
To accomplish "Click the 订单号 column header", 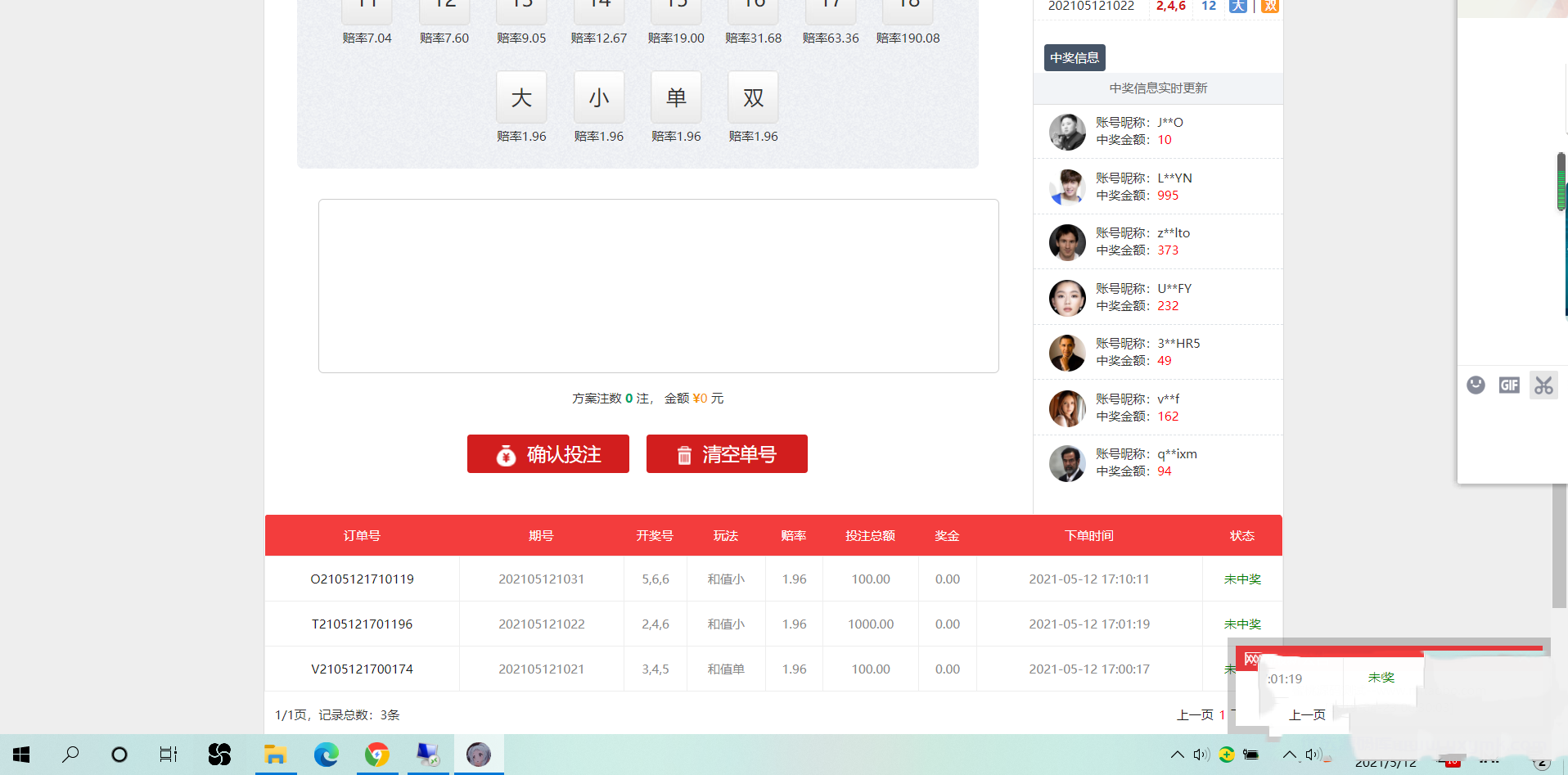I will pos(362,536).
